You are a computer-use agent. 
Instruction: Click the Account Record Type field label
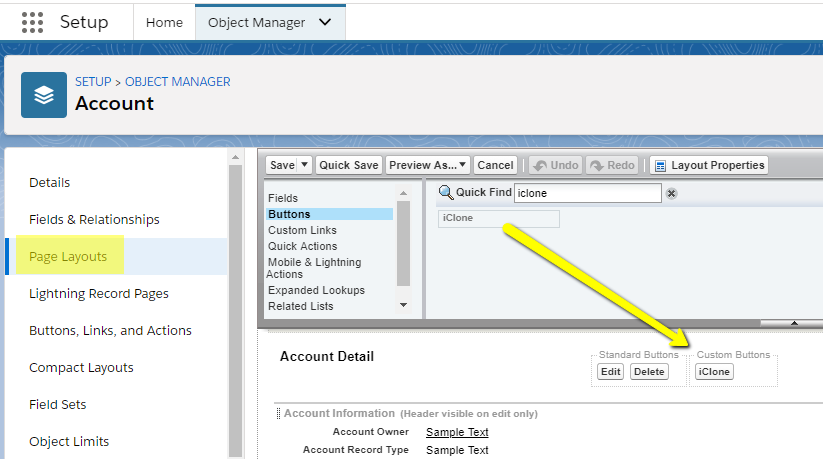(x=356, y=450)
